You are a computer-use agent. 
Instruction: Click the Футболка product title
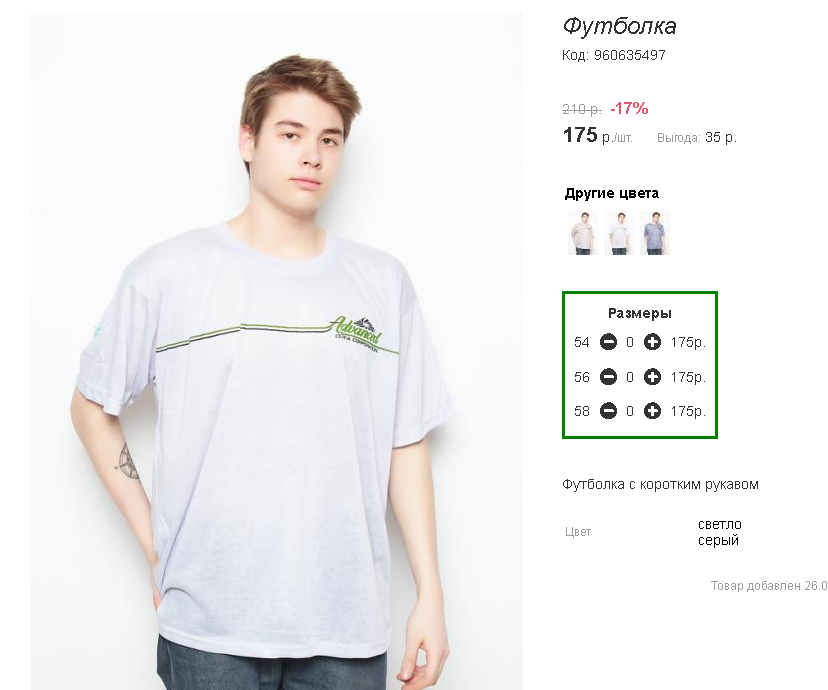619,26
